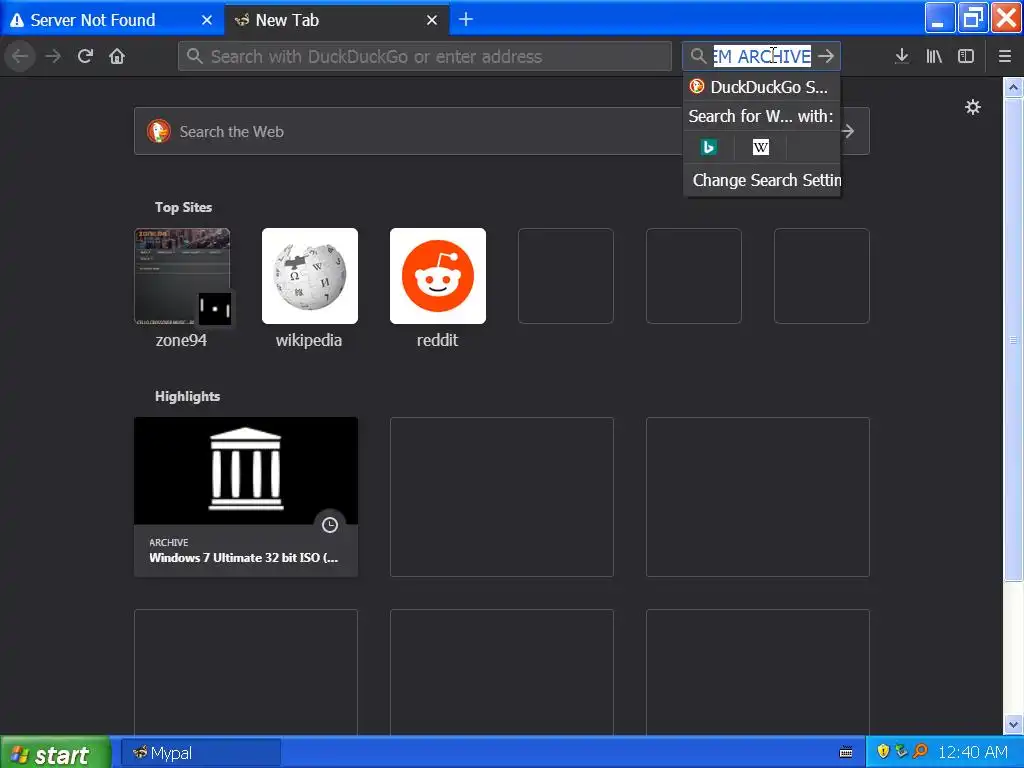The height and width of the screenshot is (768, 1024).
Task: Click the address bar field
Action: pos(424,56)
